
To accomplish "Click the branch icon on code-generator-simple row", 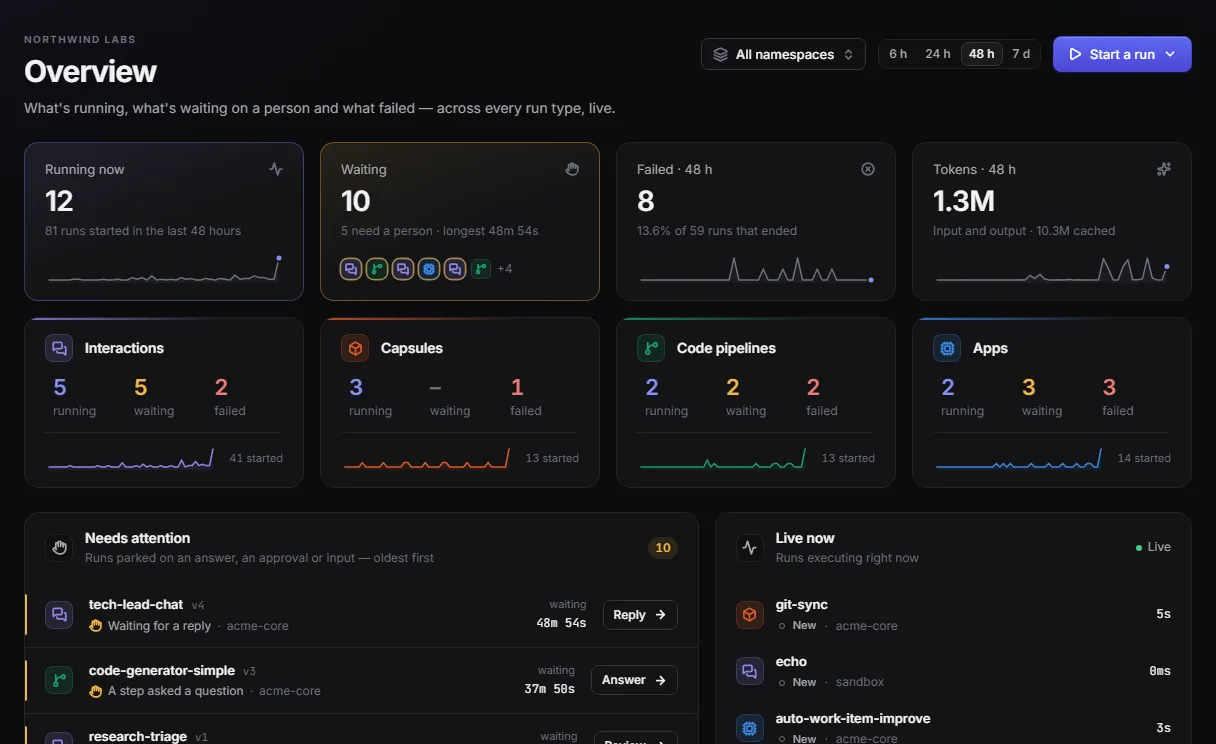I will pyautogui.click(x=59, y=680).
